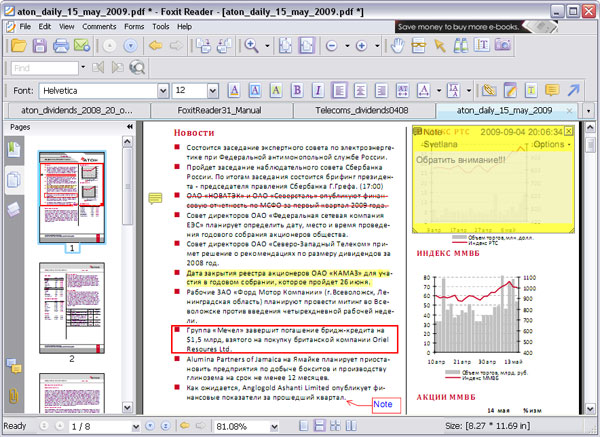Activate the Snapshot camera tool
This screenshot has width=600, height=437.
tap(503, 46)
